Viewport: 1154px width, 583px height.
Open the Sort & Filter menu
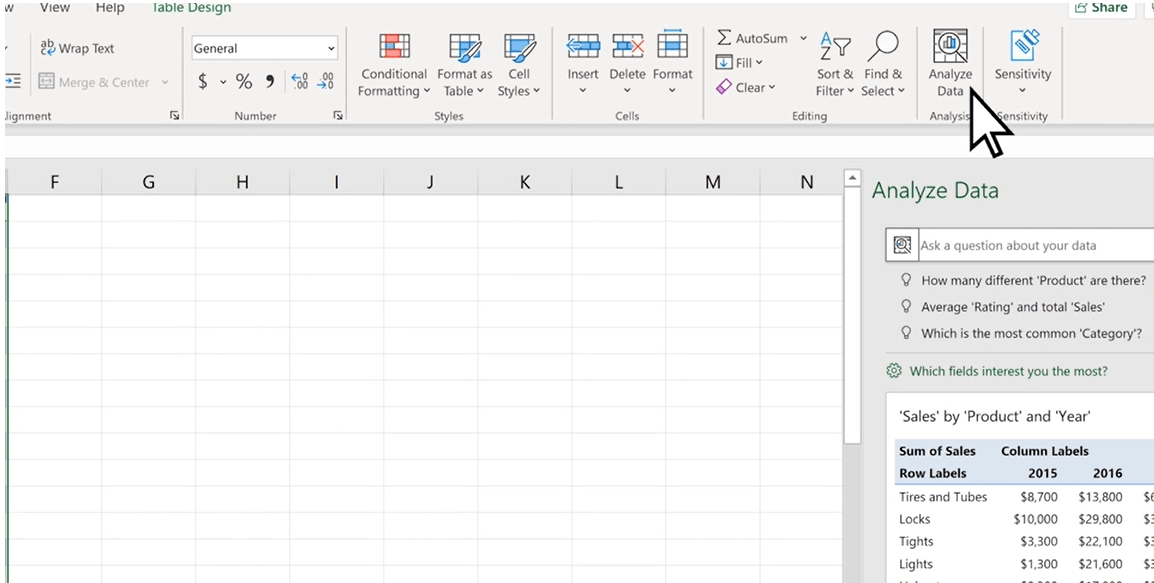835,65
